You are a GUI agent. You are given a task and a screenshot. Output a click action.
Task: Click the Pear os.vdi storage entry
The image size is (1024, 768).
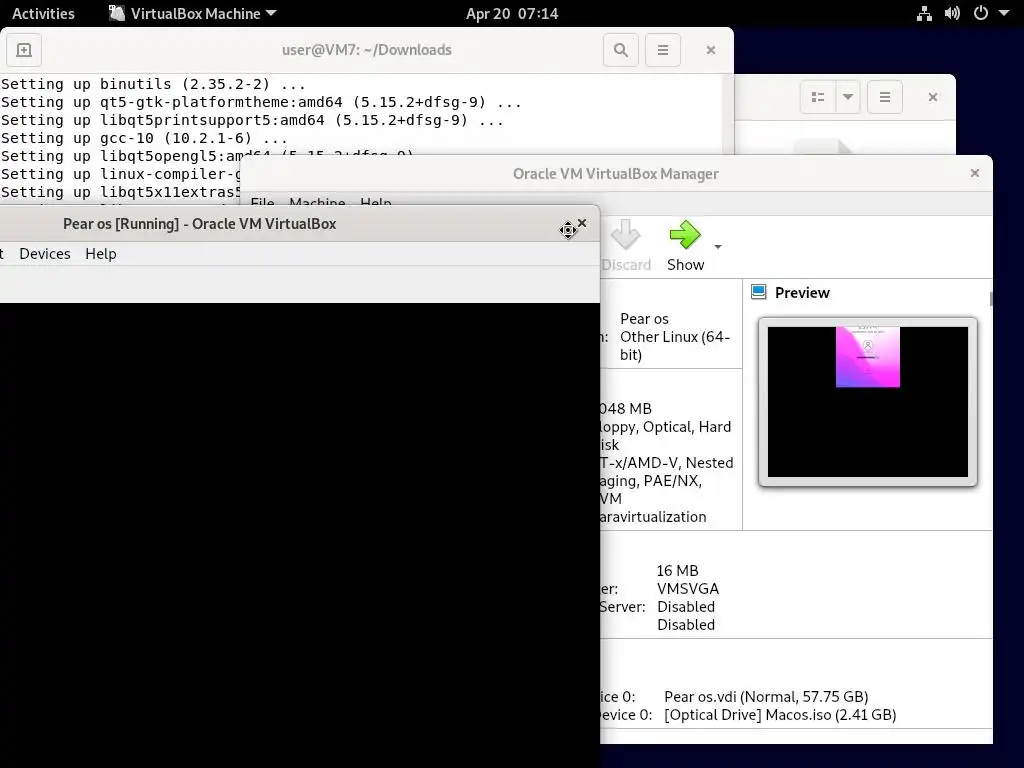(766, 697)
